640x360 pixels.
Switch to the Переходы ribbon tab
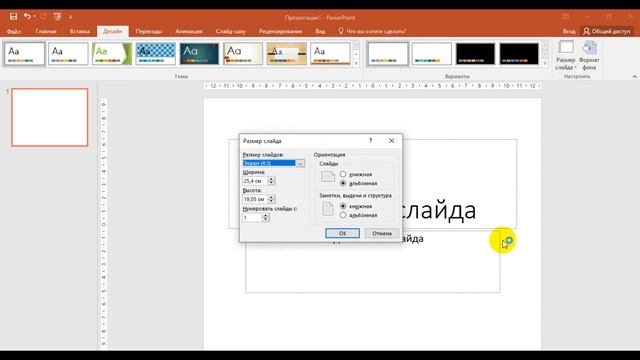click(149, 31)
